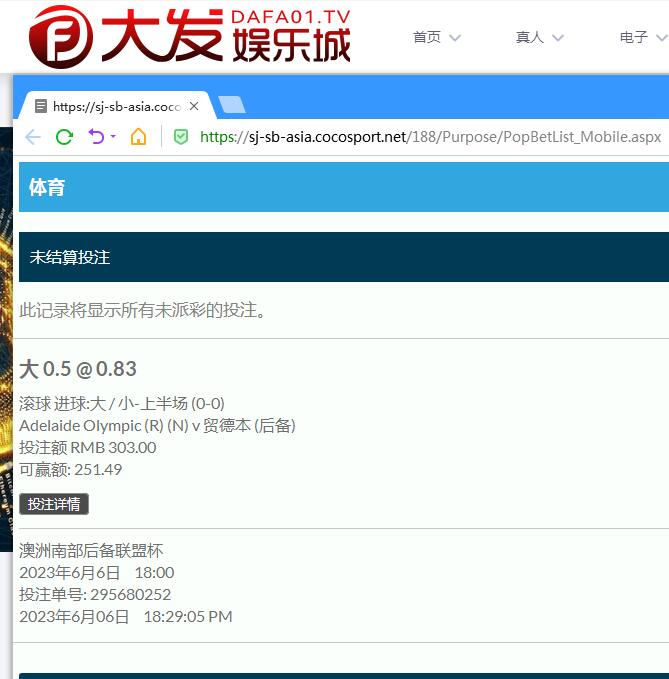Click the 投注详情 button
This screenshot has width=669, height=679.
pos(54,504)
